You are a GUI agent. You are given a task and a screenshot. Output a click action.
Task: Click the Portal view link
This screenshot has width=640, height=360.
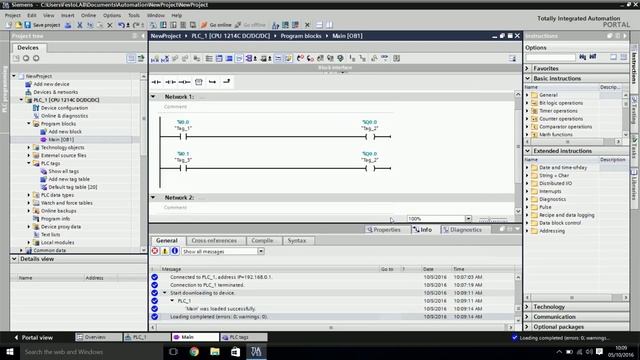click(x=33, y=338)
